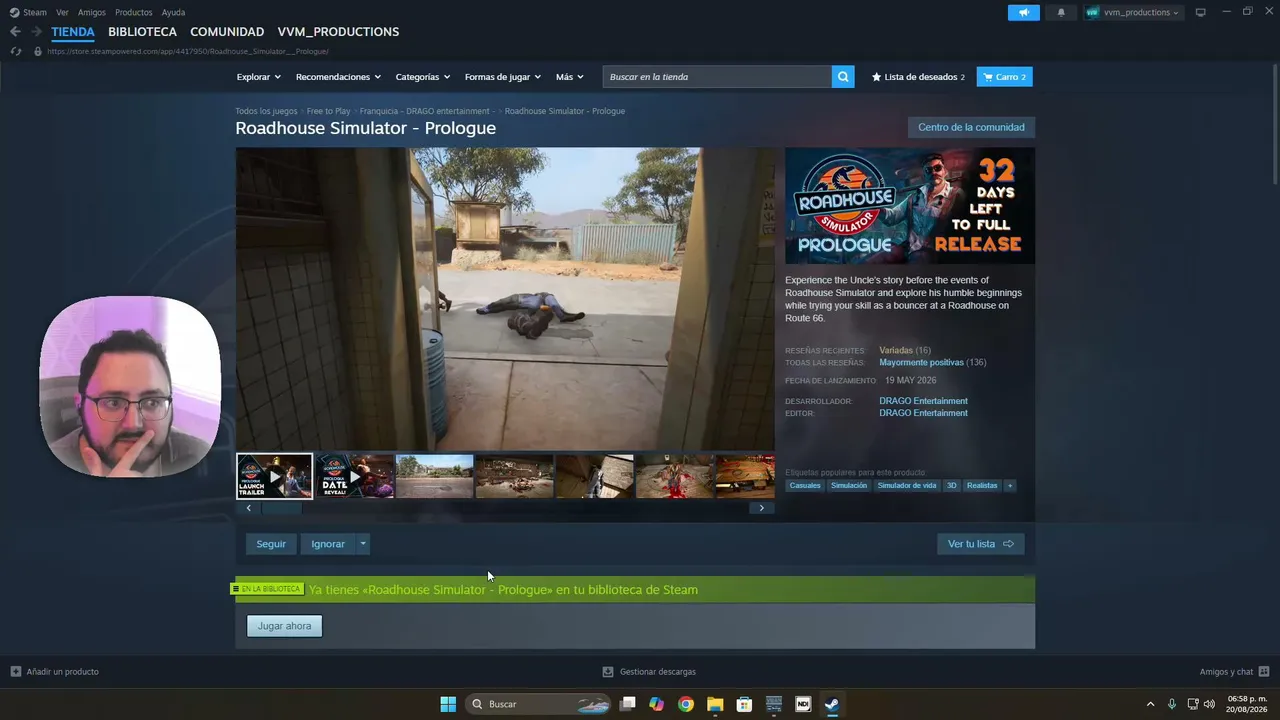Image resolution: width=1280 pixels, height=720 pixels.
Task: Expand the Categorías dropdown
Action: pyautogui.click(x=423, y=77)
